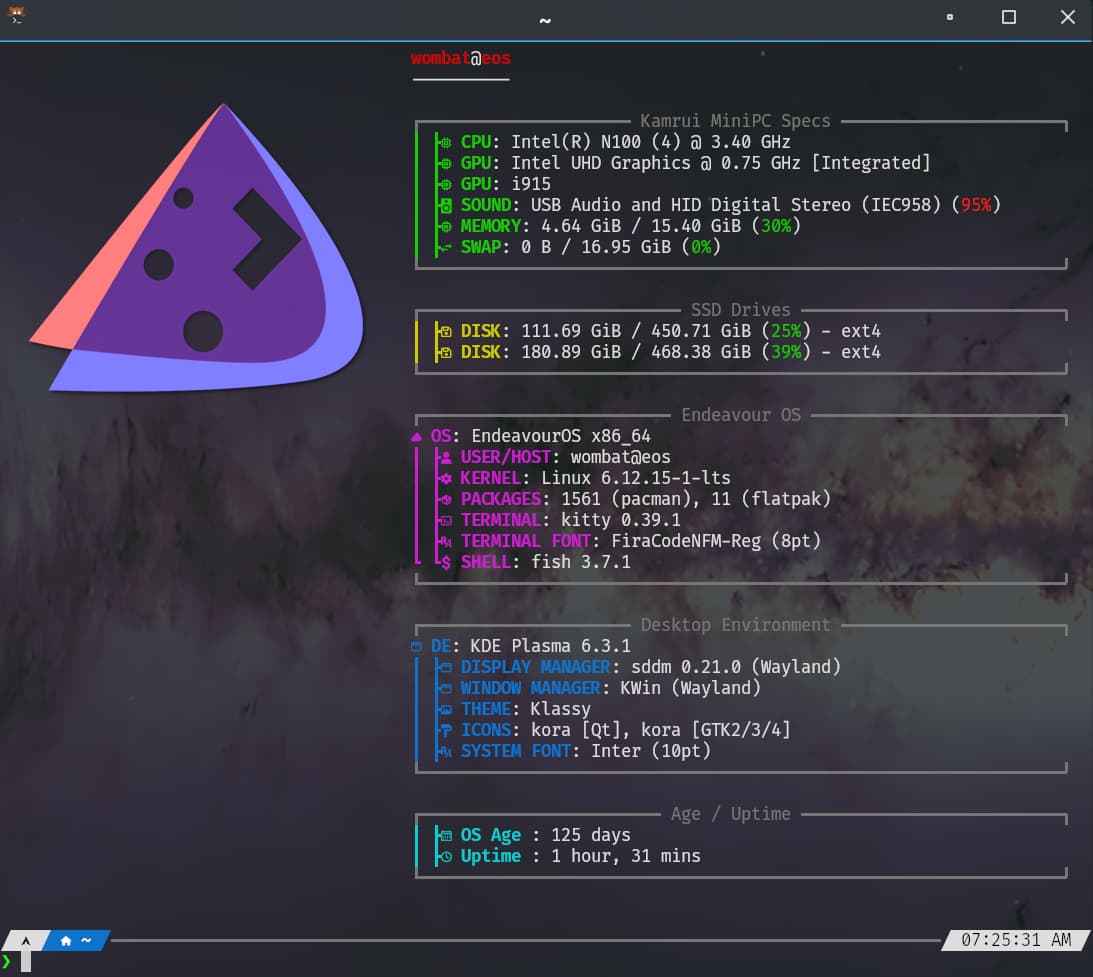
Task: Click 'EndeavourOS x86_64' text
Action: click(x=560, y=436)
